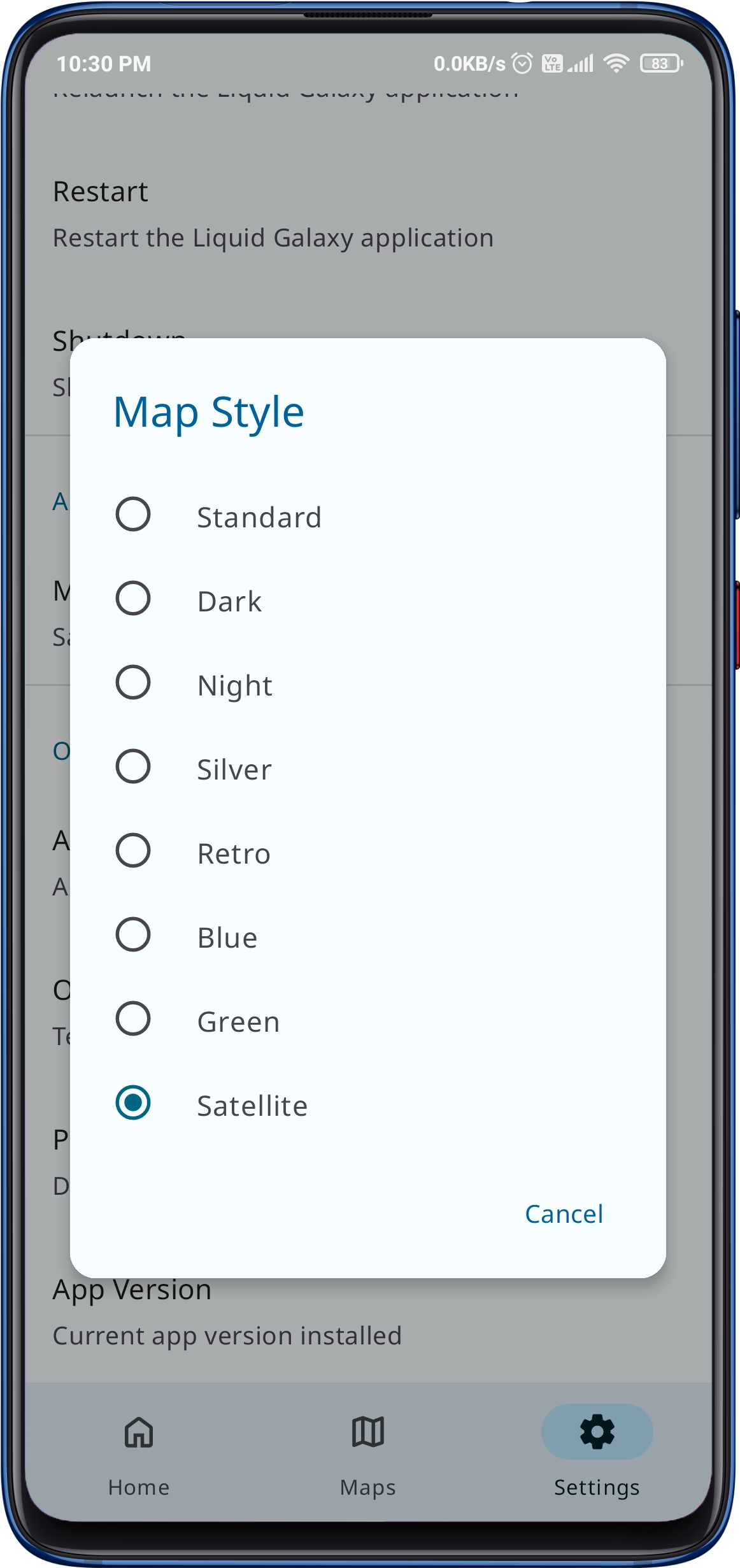Viewport: 740px width, 1568px height.
Task: Tap the cellular signal strength icon
Action: [x=581, y=64]
